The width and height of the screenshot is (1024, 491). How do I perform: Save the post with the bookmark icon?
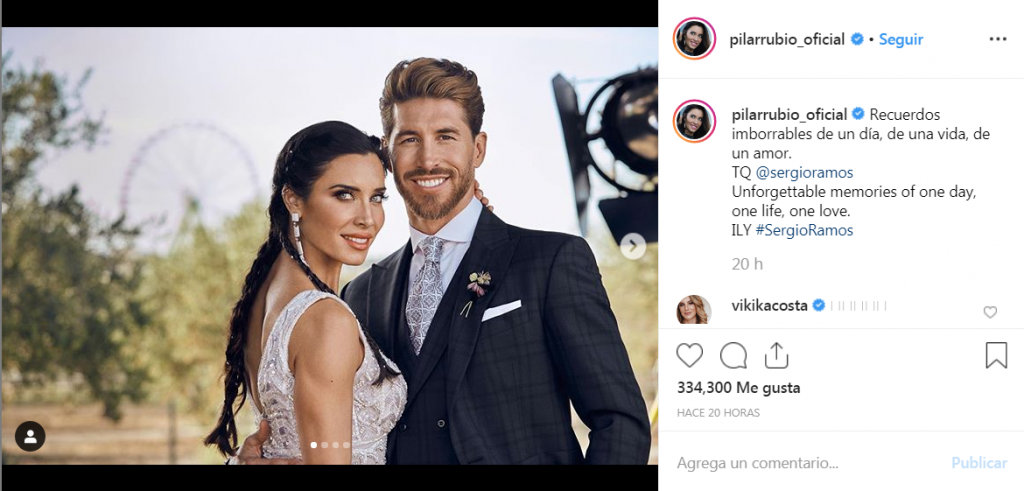pos(996,355)
